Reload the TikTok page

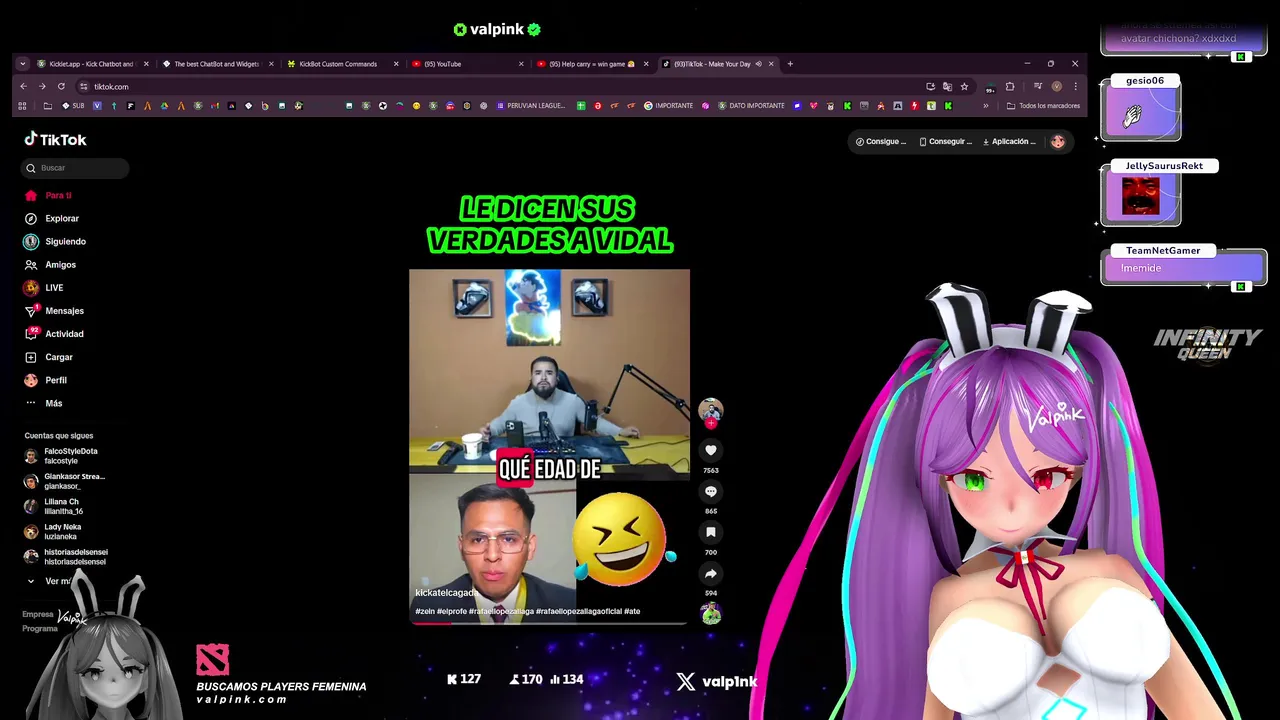[61, 86]
